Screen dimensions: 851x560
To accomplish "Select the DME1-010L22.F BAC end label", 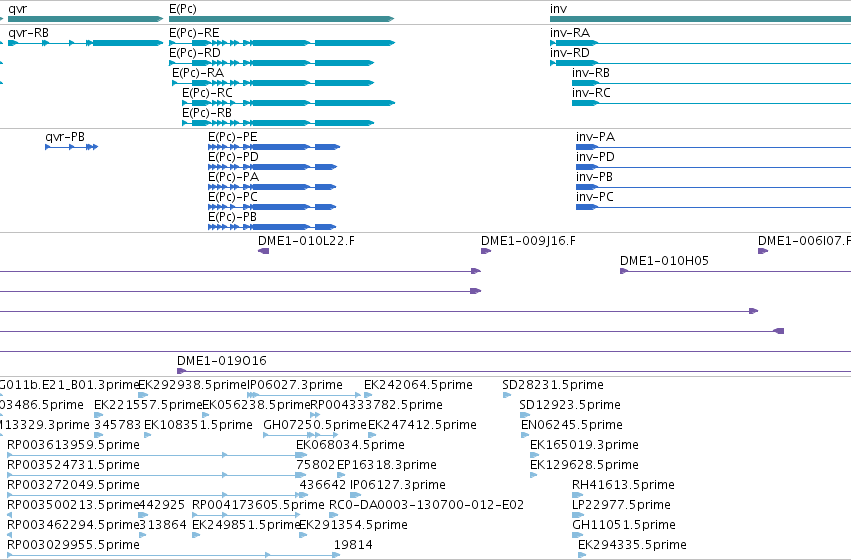I will tap(306, 241).
